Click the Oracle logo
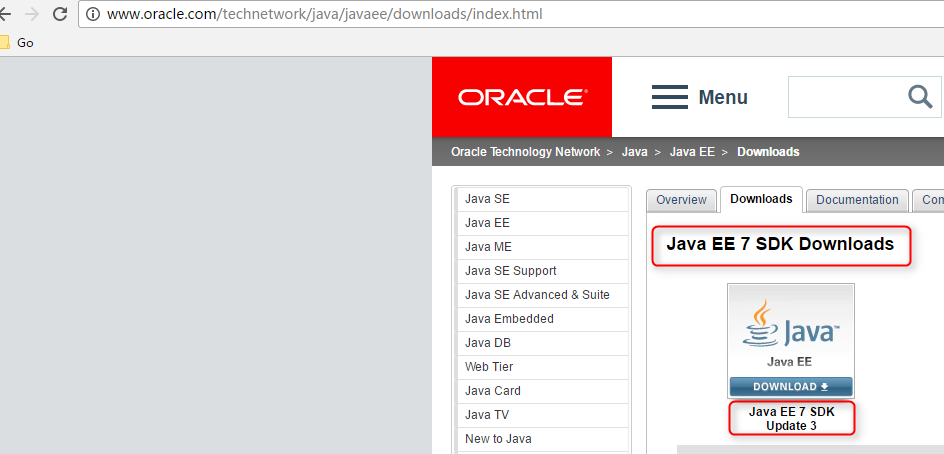This screenshot has width=944, height=454. pyautogui.click(x=521, y=97)
